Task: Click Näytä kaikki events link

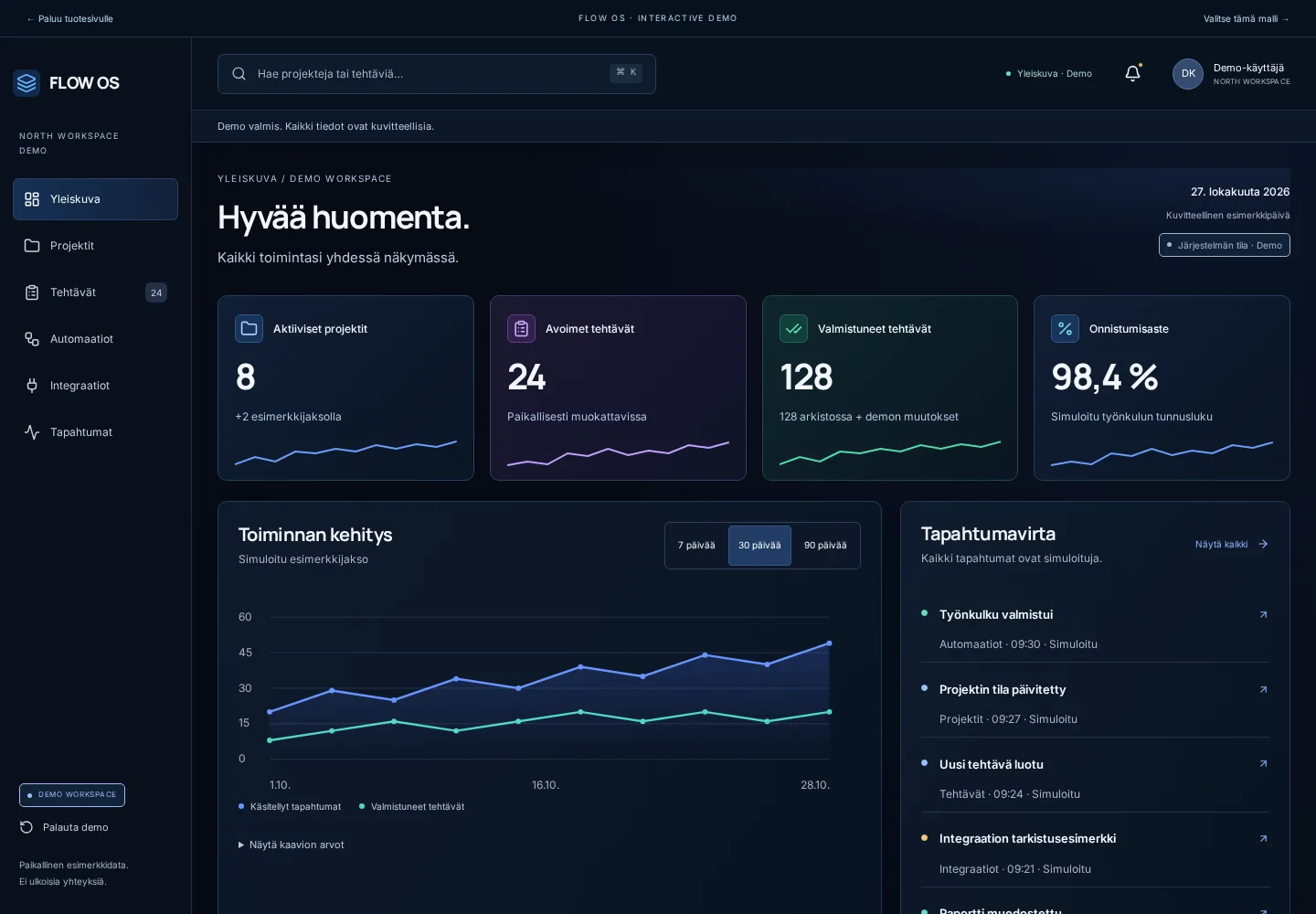Action: 1232,545
